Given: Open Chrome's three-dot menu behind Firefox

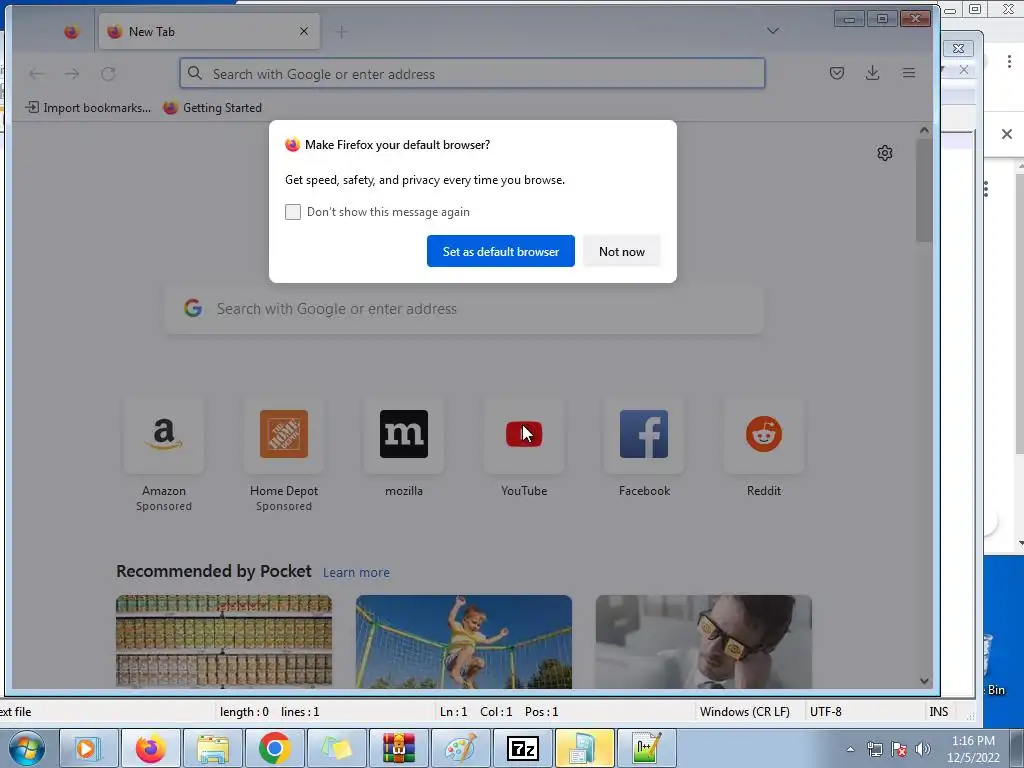Looking at the screenshot, I should coord(1009,61).
